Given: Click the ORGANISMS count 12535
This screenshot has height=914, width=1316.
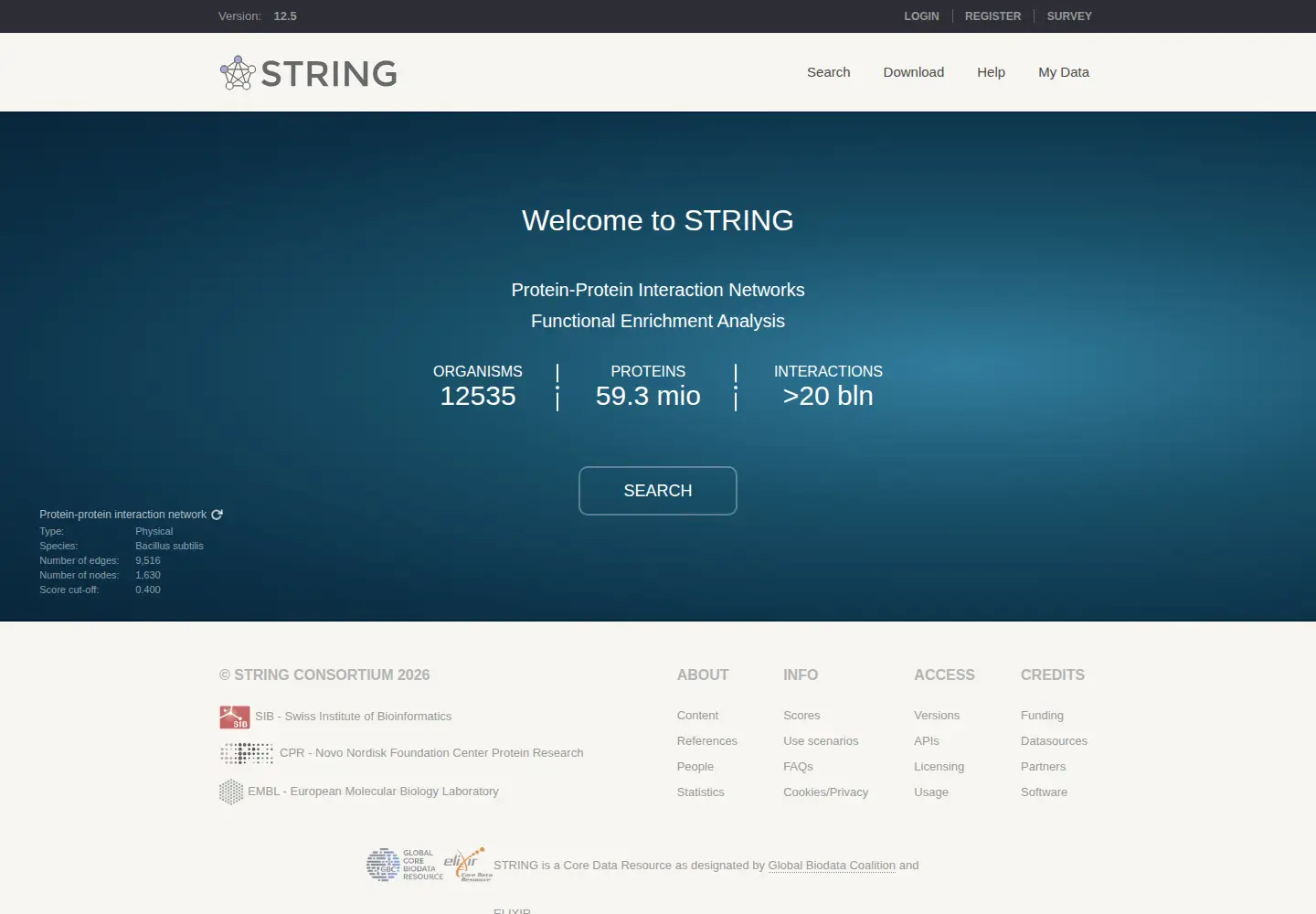Looking at the screenshot, I should 478,396.
